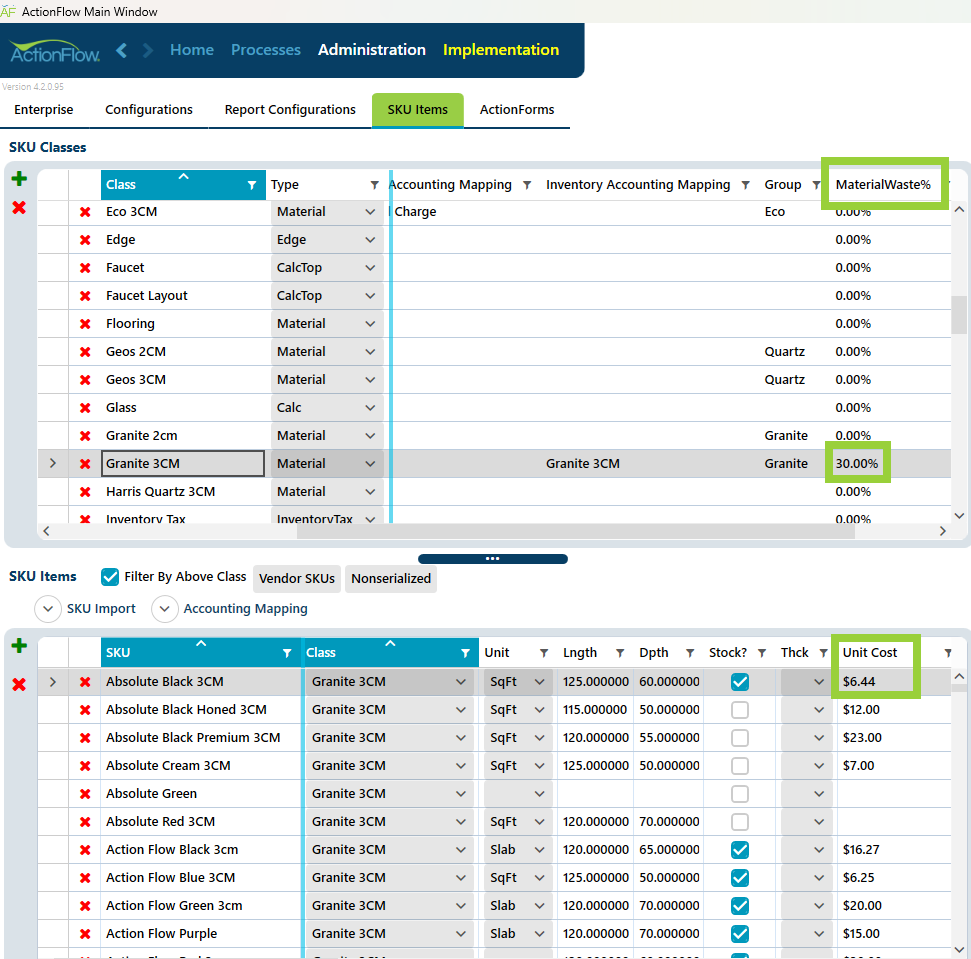Screen dimensions: 971x959
Task: Delete selected SKU item with red X
Action: [19, 684]
